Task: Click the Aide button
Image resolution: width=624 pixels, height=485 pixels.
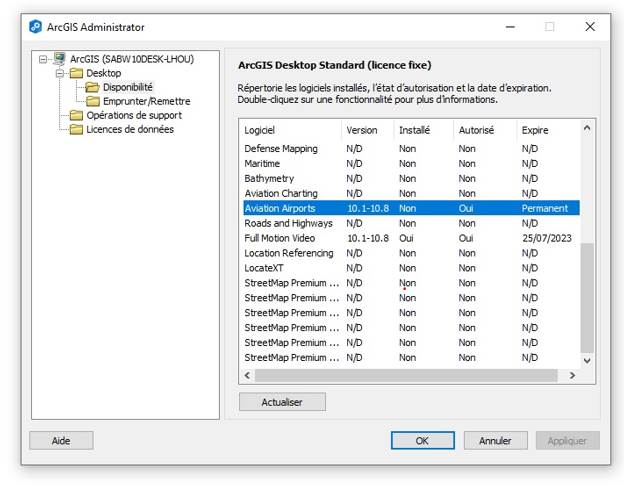Action: 61,440
